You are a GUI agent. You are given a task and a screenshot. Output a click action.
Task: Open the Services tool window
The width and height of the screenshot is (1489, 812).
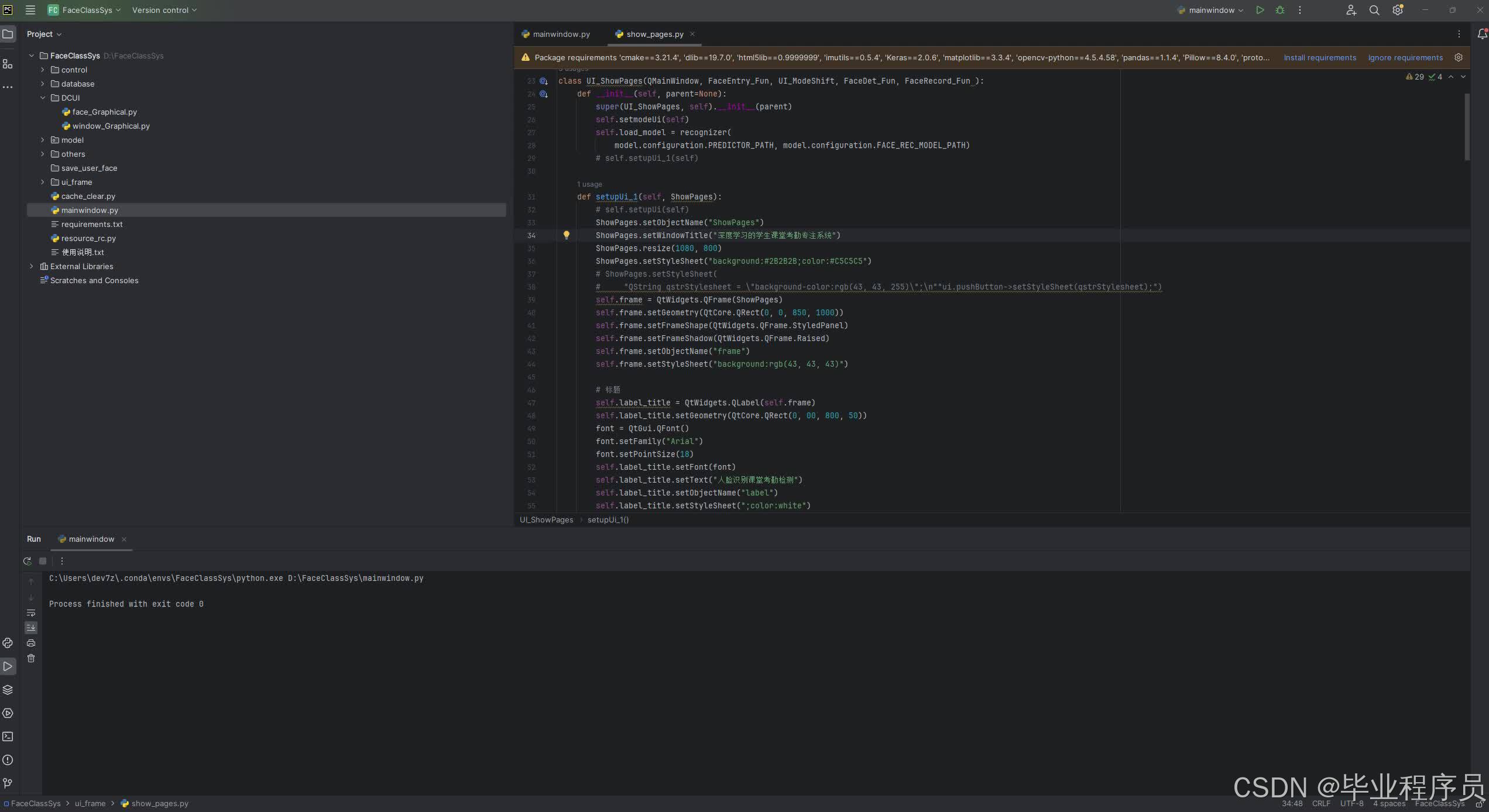[8, 713]
